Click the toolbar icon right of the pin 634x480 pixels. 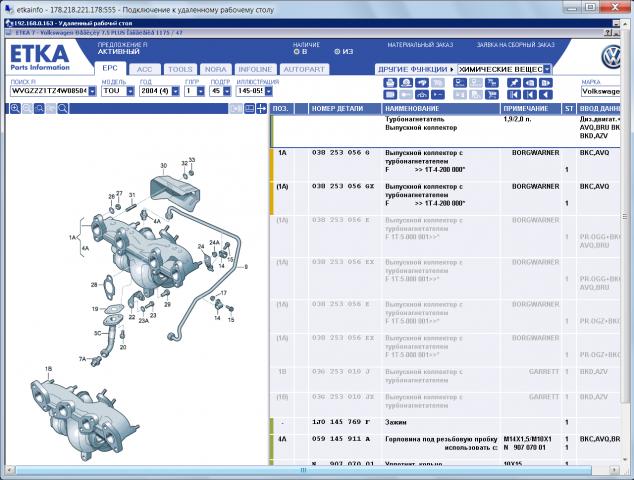click(x=530, y=83)
